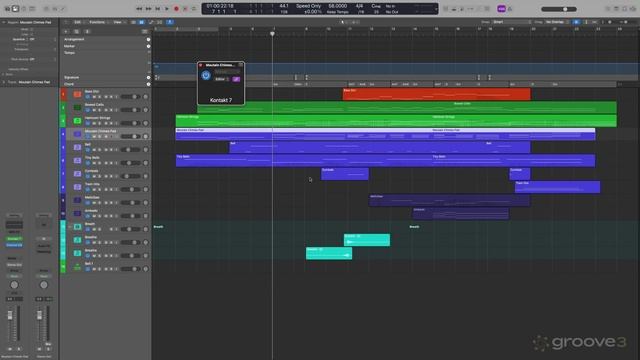The width and height of the screenshot is (640, 360).
Task: Click the purple plug-in icon in the control bar
Action: pos(501,9)
